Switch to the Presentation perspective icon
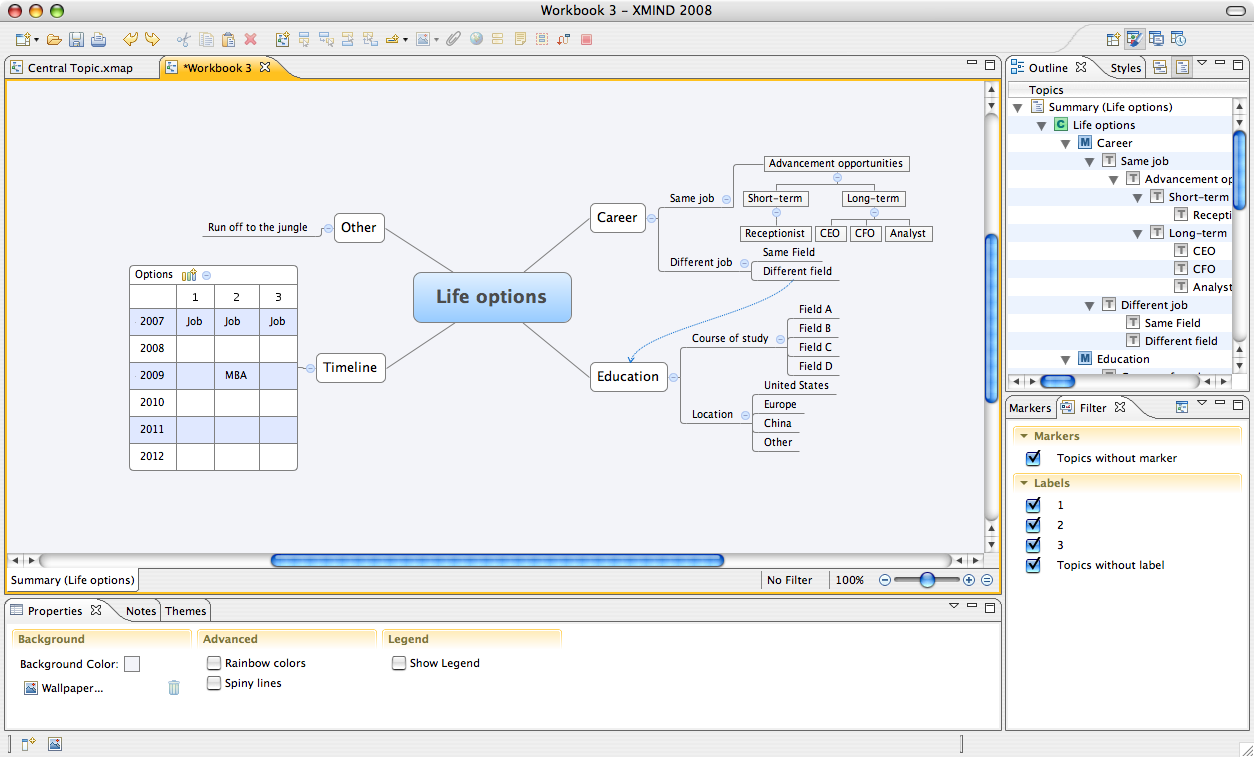The width and height of the screenshot is (1254, 757). 1156,39
